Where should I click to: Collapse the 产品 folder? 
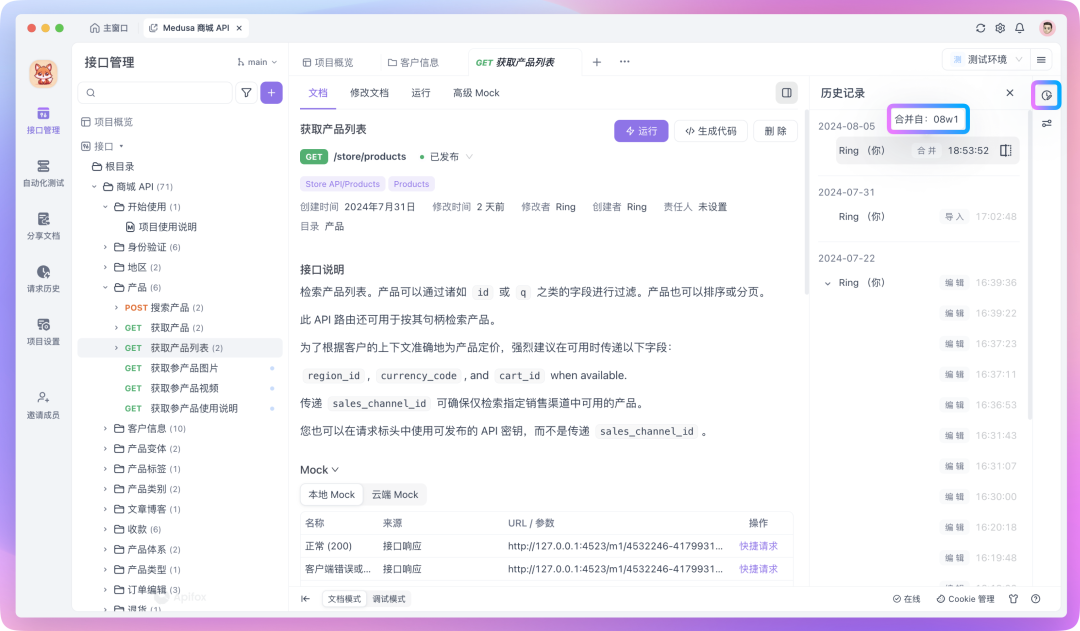105,287
